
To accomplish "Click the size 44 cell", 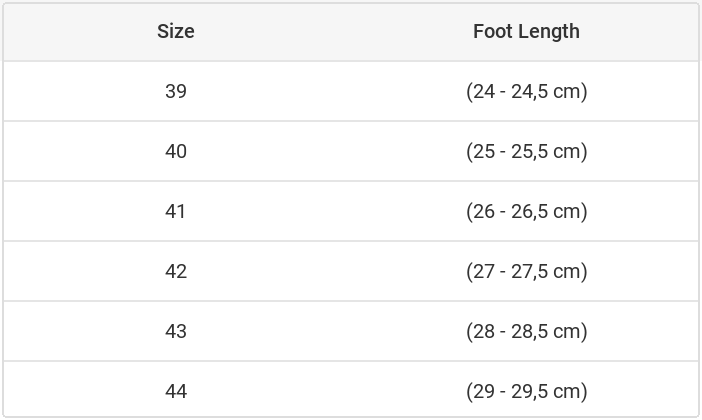I will click(x=176, y=391).
